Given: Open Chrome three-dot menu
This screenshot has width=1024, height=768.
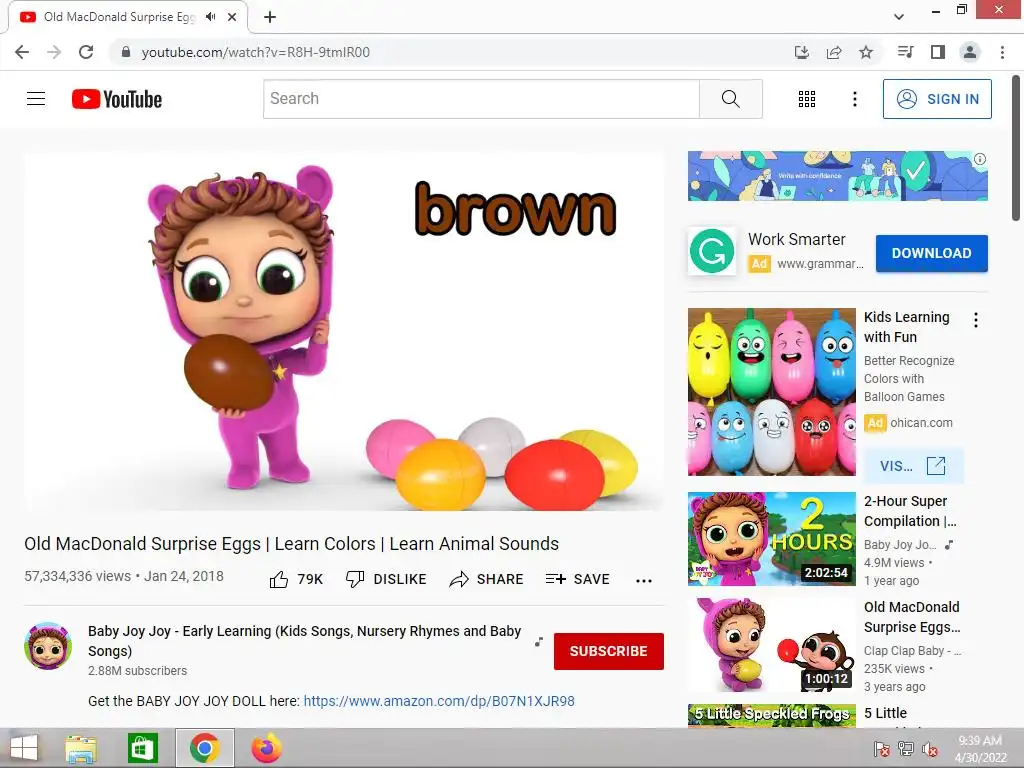Looking at the screenshot, I should pos(1002,52).
